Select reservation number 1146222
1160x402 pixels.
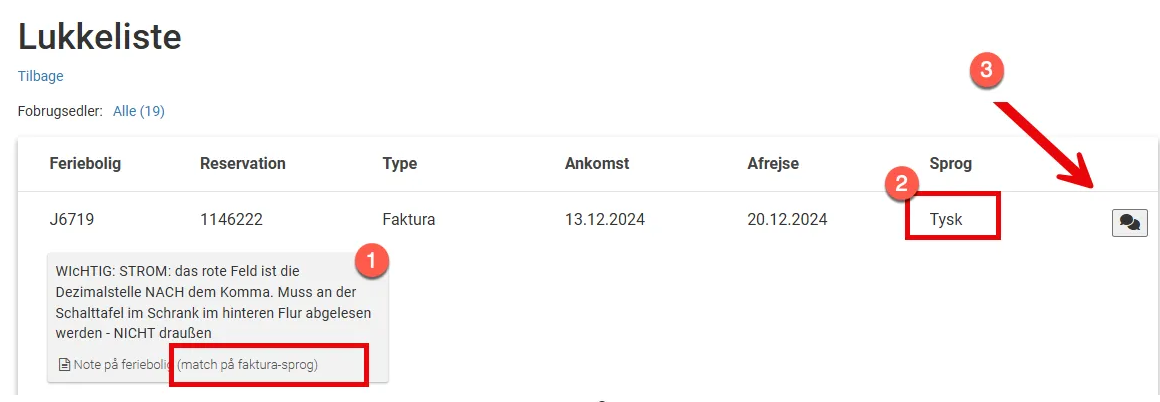pos(232,220)
